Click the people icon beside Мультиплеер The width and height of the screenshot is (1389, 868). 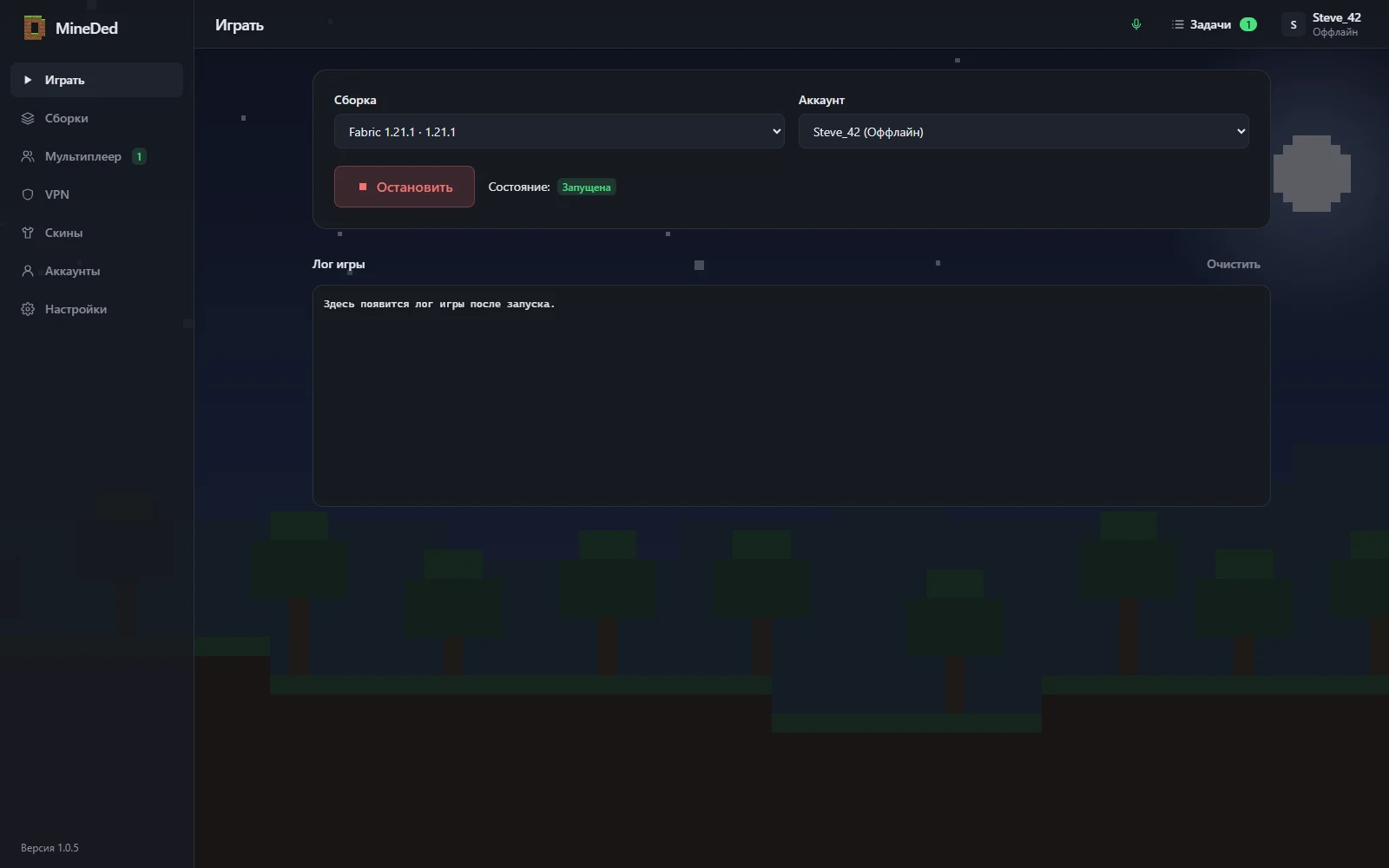(x=28, y=156)
